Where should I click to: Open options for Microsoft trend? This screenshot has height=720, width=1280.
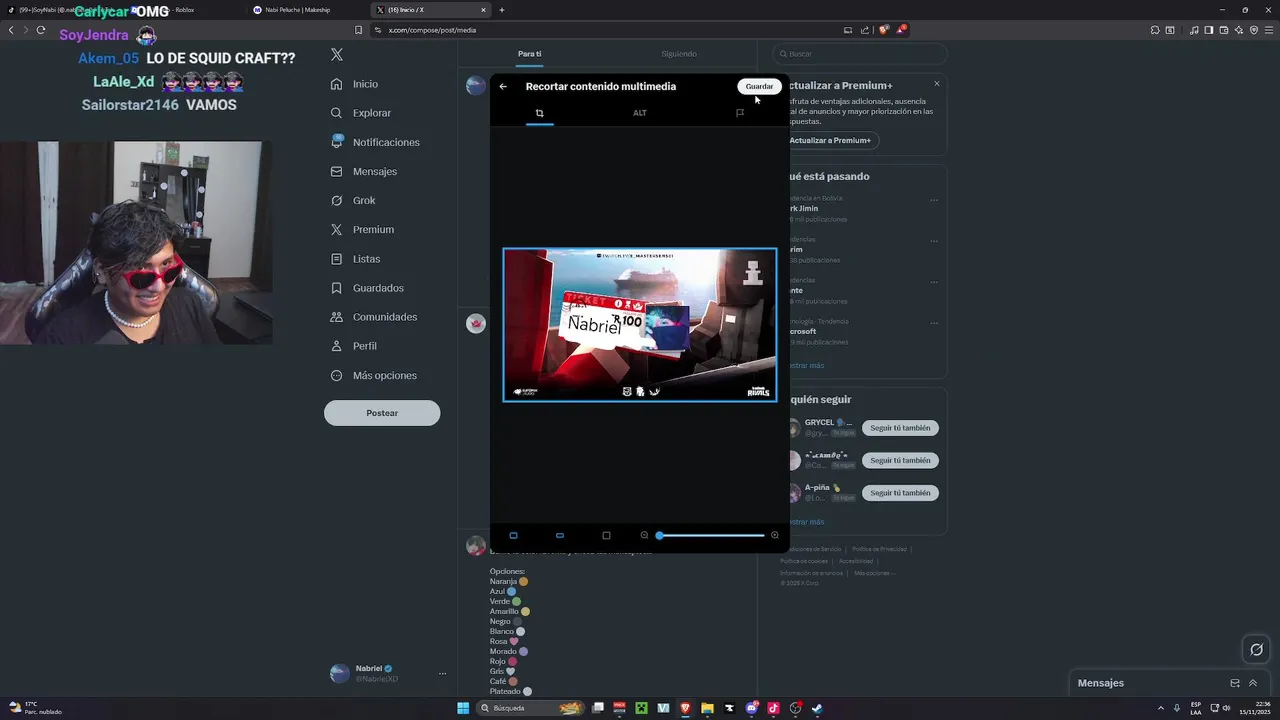(x=934, y=322)
